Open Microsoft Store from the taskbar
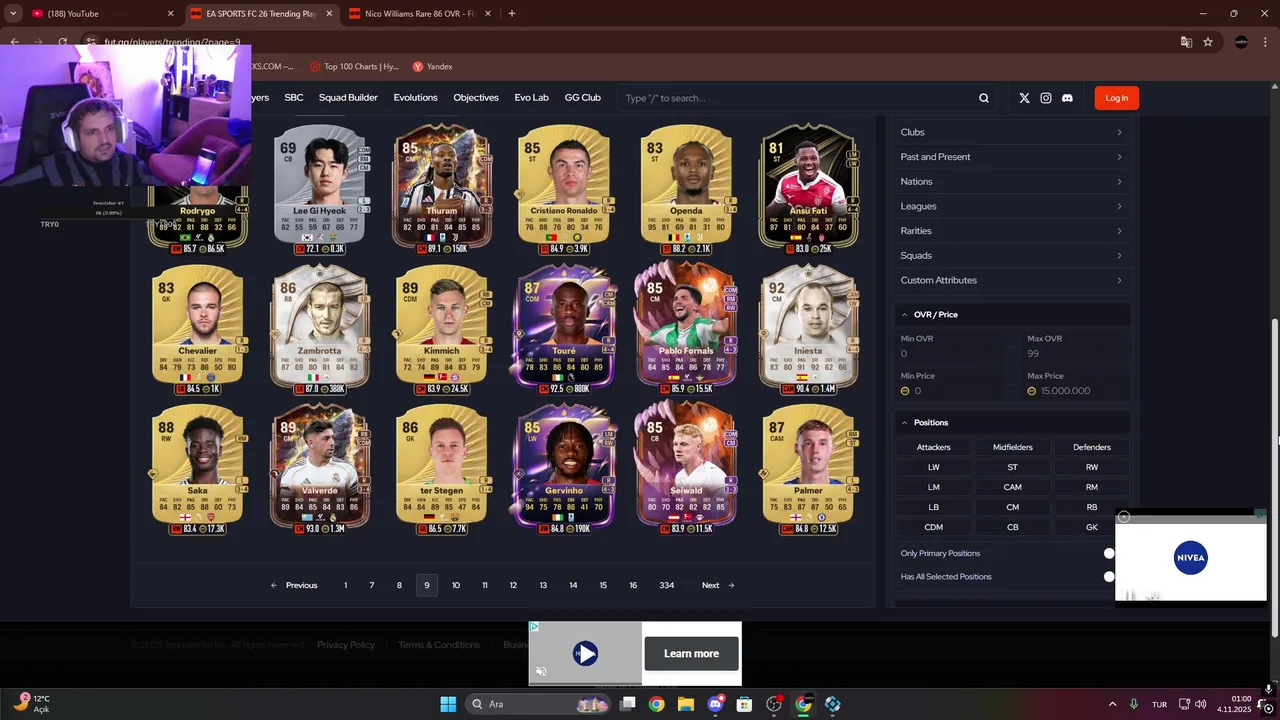The height and width of the screenshot is (720, 1280). pos(744,704)
